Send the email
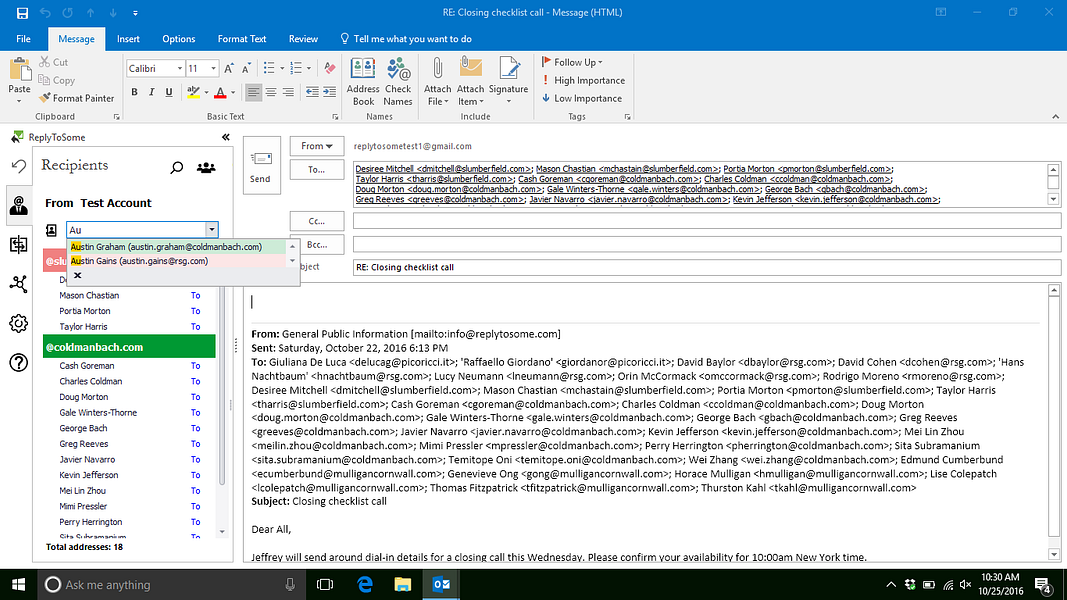 pos(261,165)
